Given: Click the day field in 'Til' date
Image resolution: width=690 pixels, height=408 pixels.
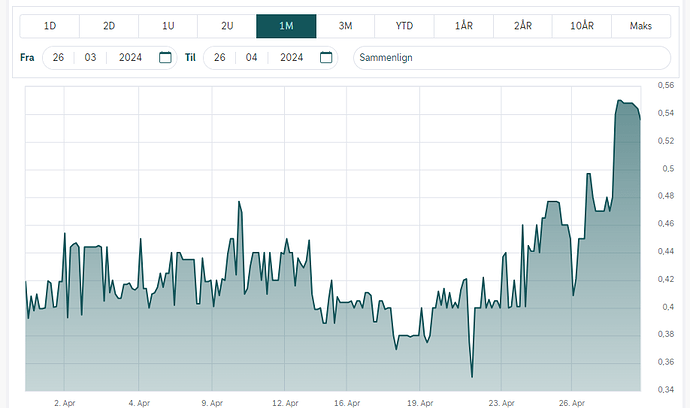Looking at the screenshot, I should 221,58.
